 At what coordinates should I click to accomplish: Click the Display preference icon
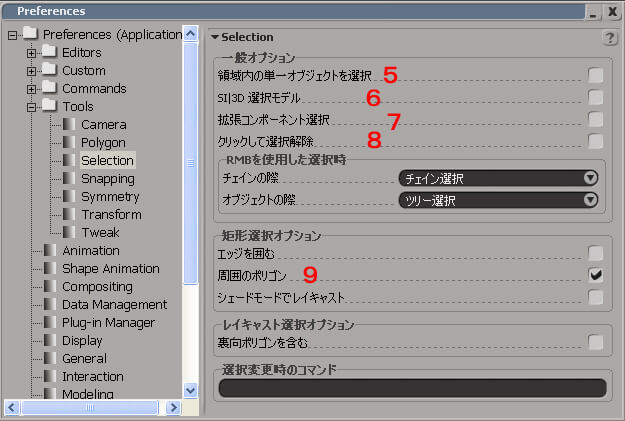pyautogui.click(x=50, y=340)
